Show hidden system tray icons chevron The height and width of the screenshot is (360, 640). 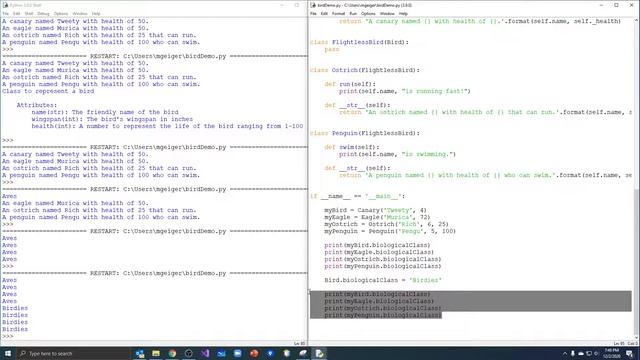click(x=565, y=353)
